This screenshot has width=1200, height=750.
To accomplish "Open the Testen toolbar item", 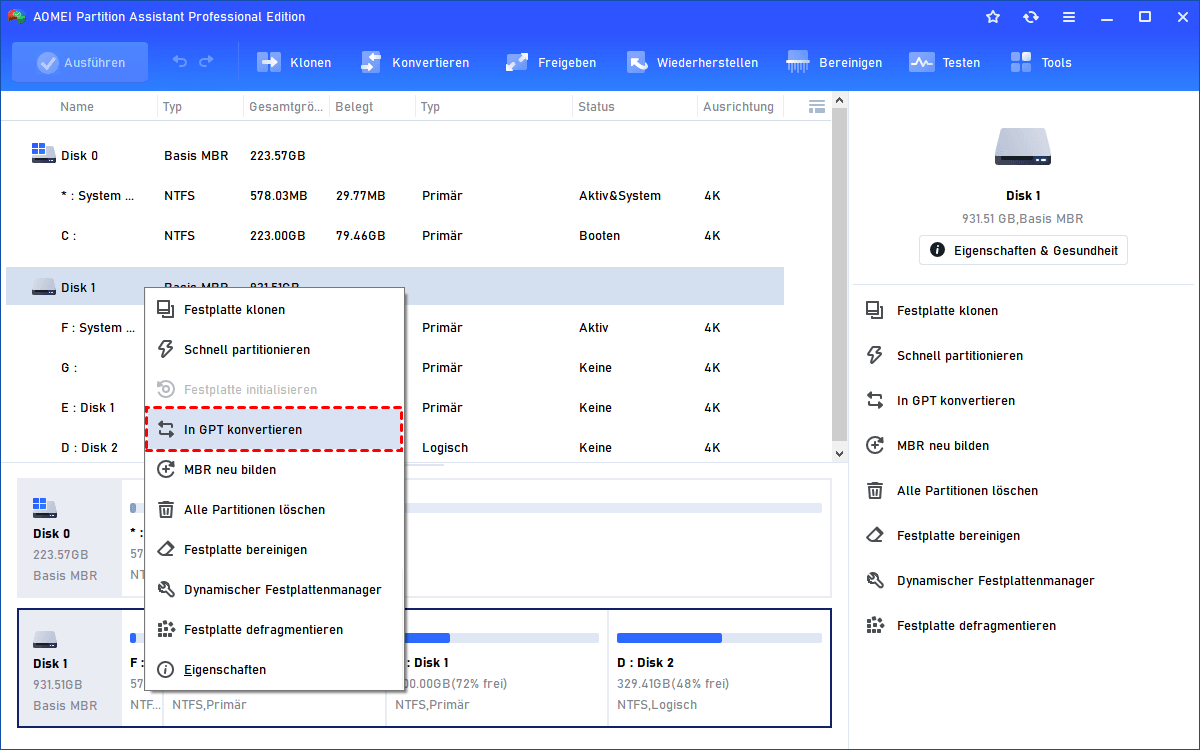I will [921, 62].
